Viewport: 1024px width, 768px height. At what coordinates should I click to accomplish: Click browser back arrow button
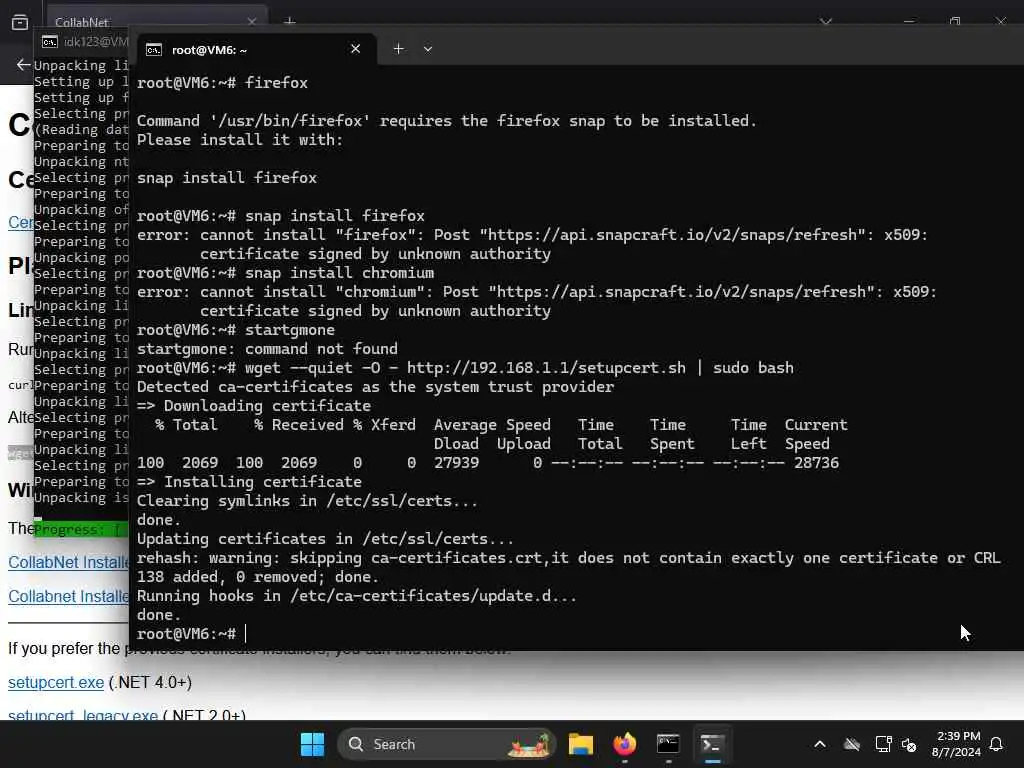[23, 64]
